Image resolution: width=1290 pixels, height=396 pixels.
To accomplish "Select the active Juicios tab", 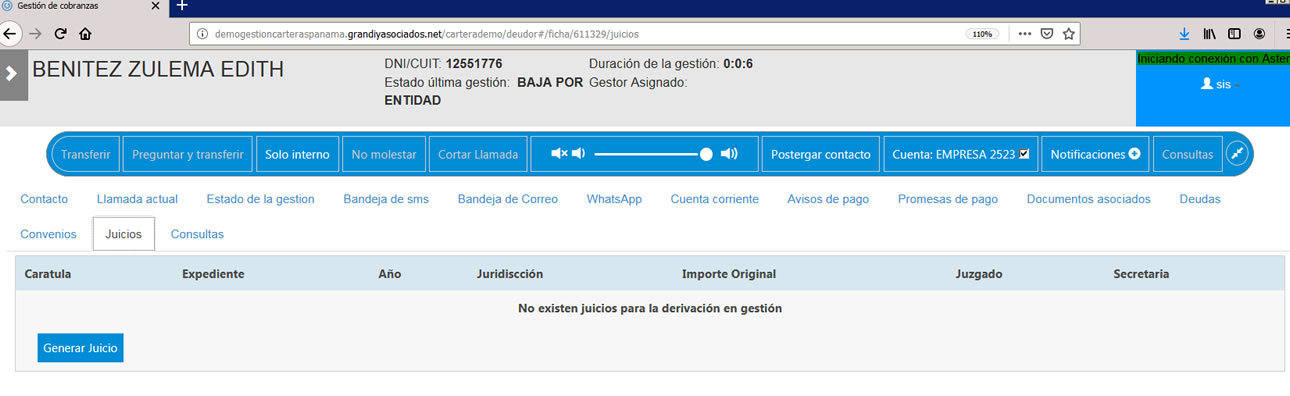I will tap(123, 234).
